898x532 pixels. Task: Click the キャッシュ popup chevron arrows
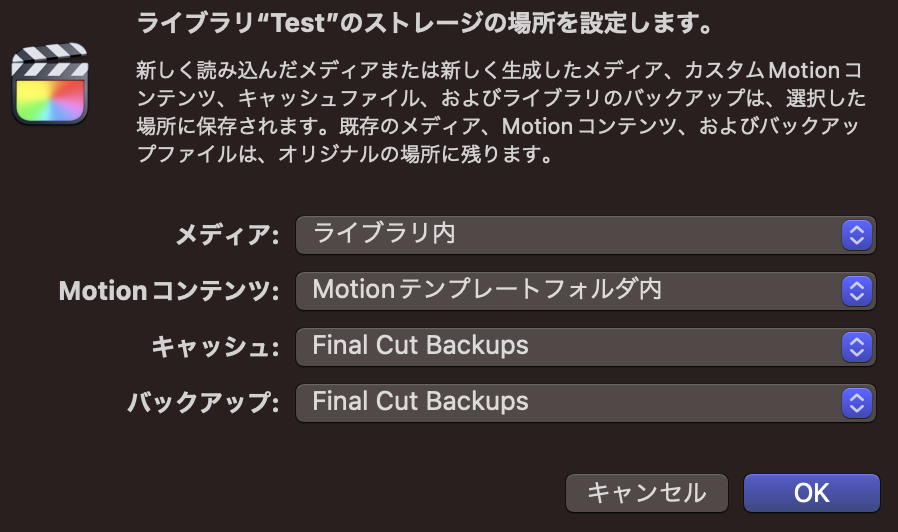point(857,347)
